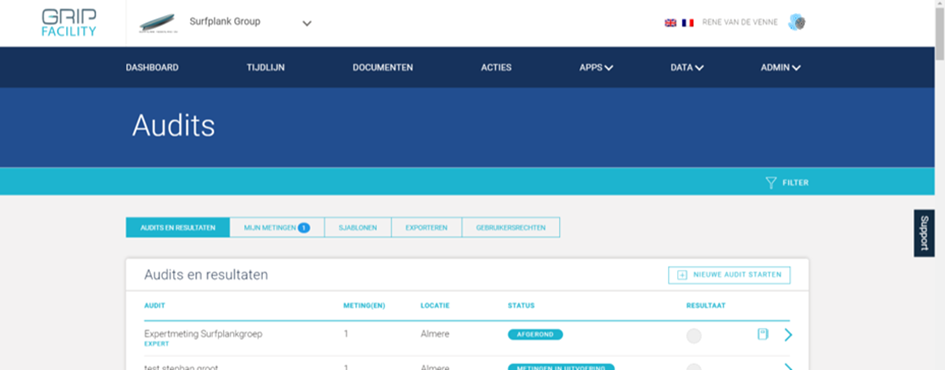Sort by the Locatie column header

tap(435, 306)
